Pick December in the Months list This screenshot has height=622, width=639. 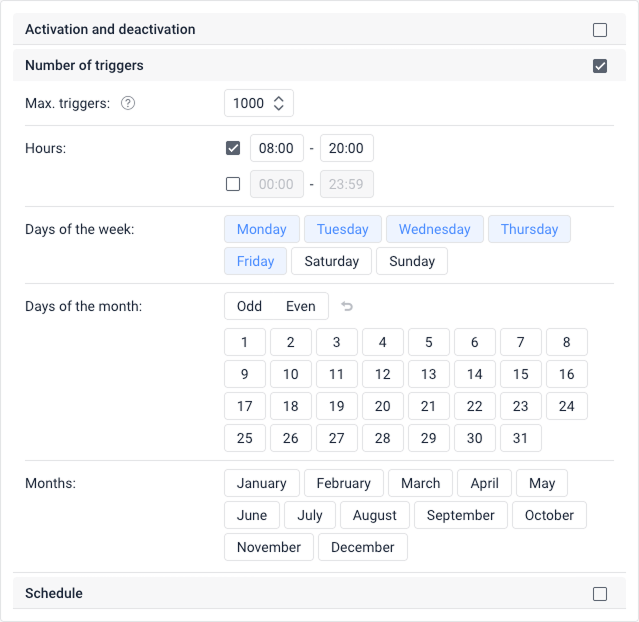(x=363, y=548)
